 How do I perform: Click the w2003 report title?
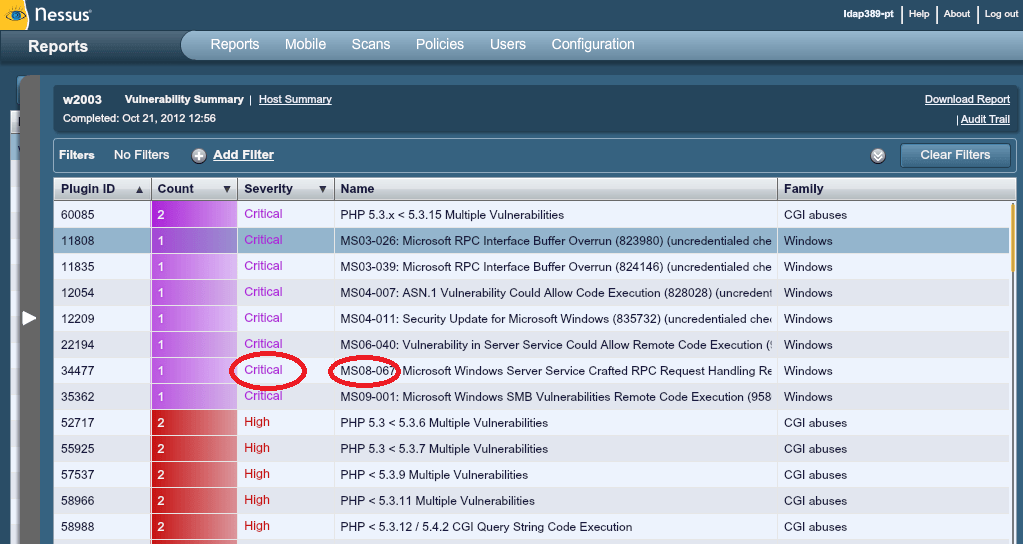[82, 100]
